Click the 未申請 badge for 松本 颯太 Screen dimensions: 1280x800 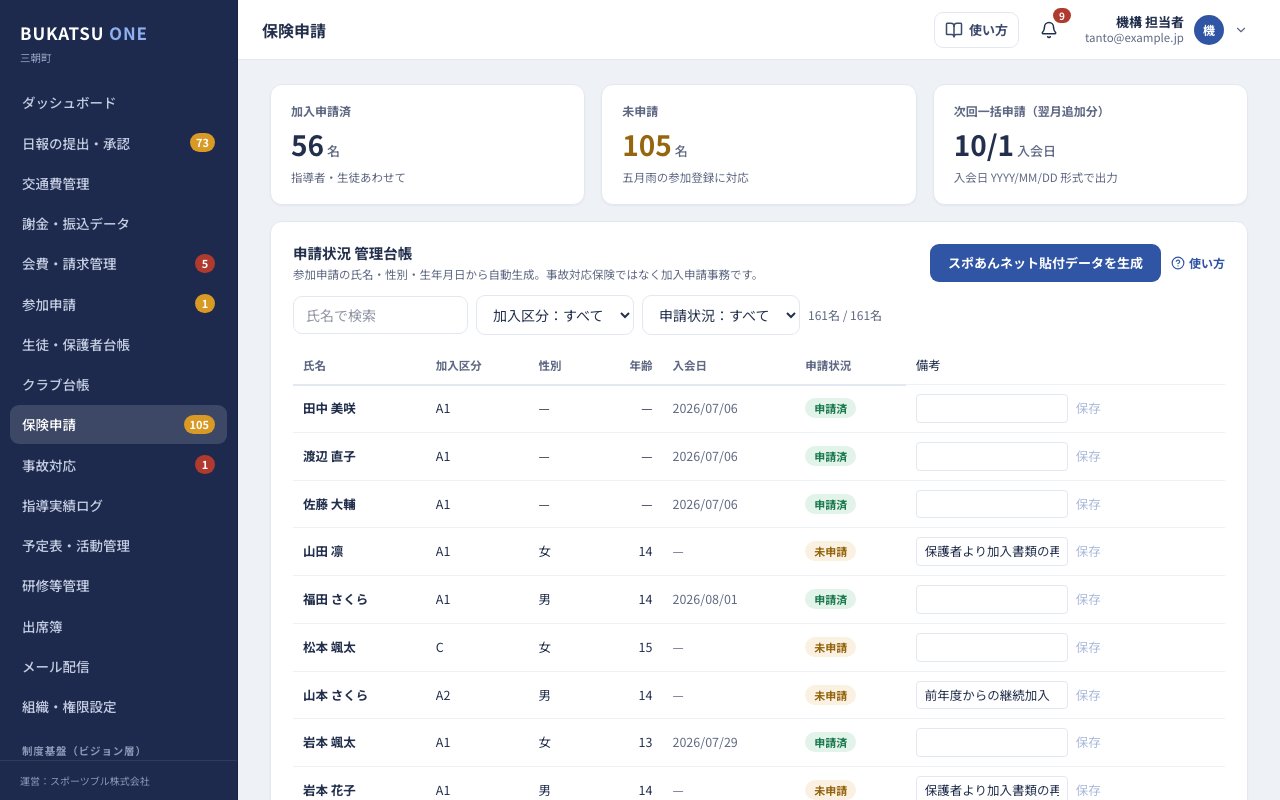pyautogui.click(x=830, y=647)
